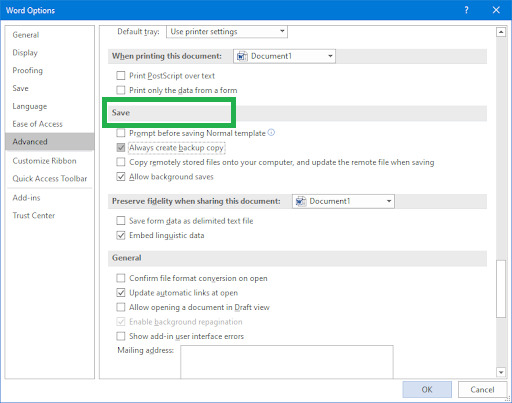Click the OK button
This screenshot has height=403, width=512.
coord(427,389)
